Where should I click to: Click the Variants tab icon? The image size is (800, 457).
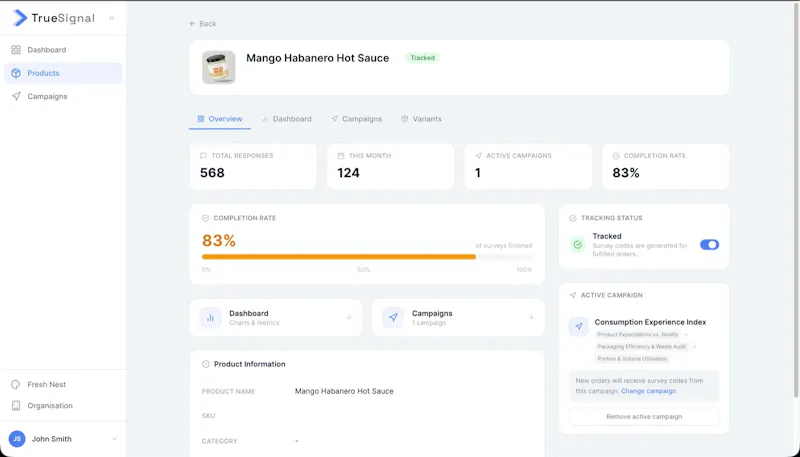click(x=405, y=119)
